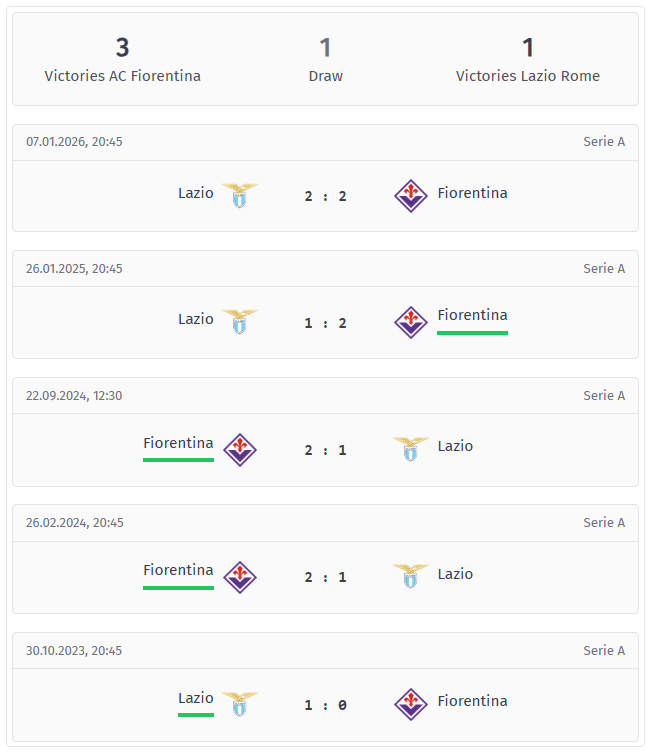Viewport: 649px width, 754px height.
Task: Click Lazio crest in 22.09.2024 match
Action: [x=410, y=449]
